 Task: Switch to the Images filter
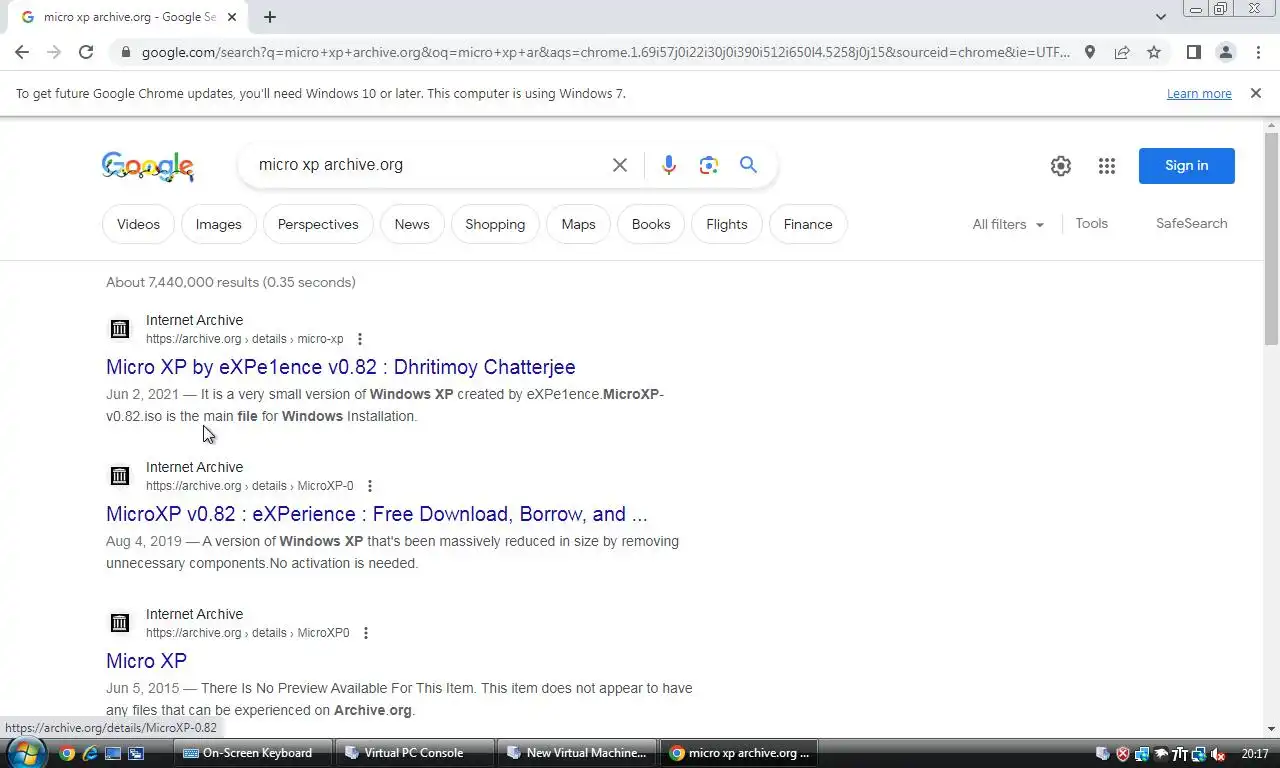(x=218, y=224)
